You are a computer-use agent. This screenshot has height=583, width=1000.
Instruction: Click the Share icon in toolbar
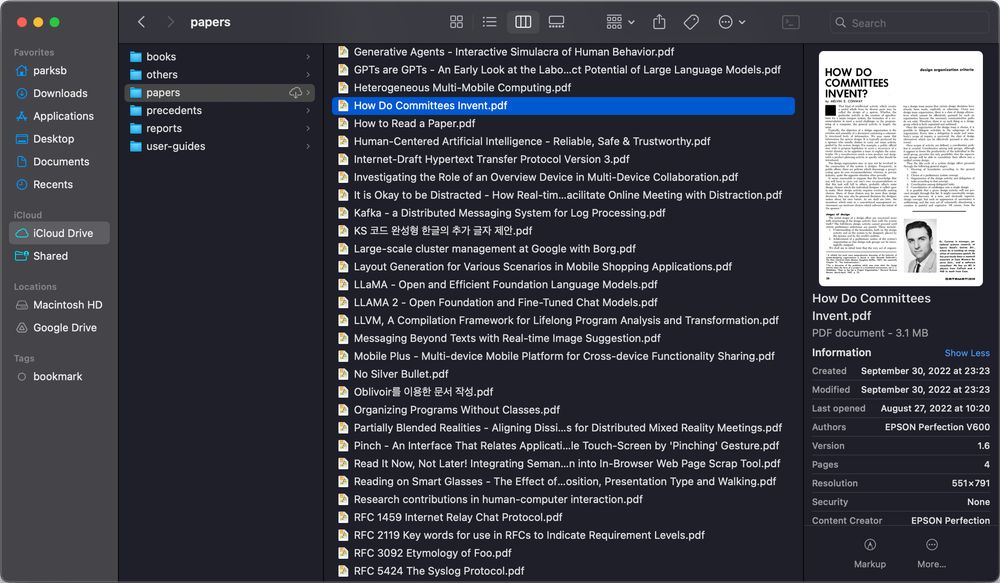(x=659, y=22)
